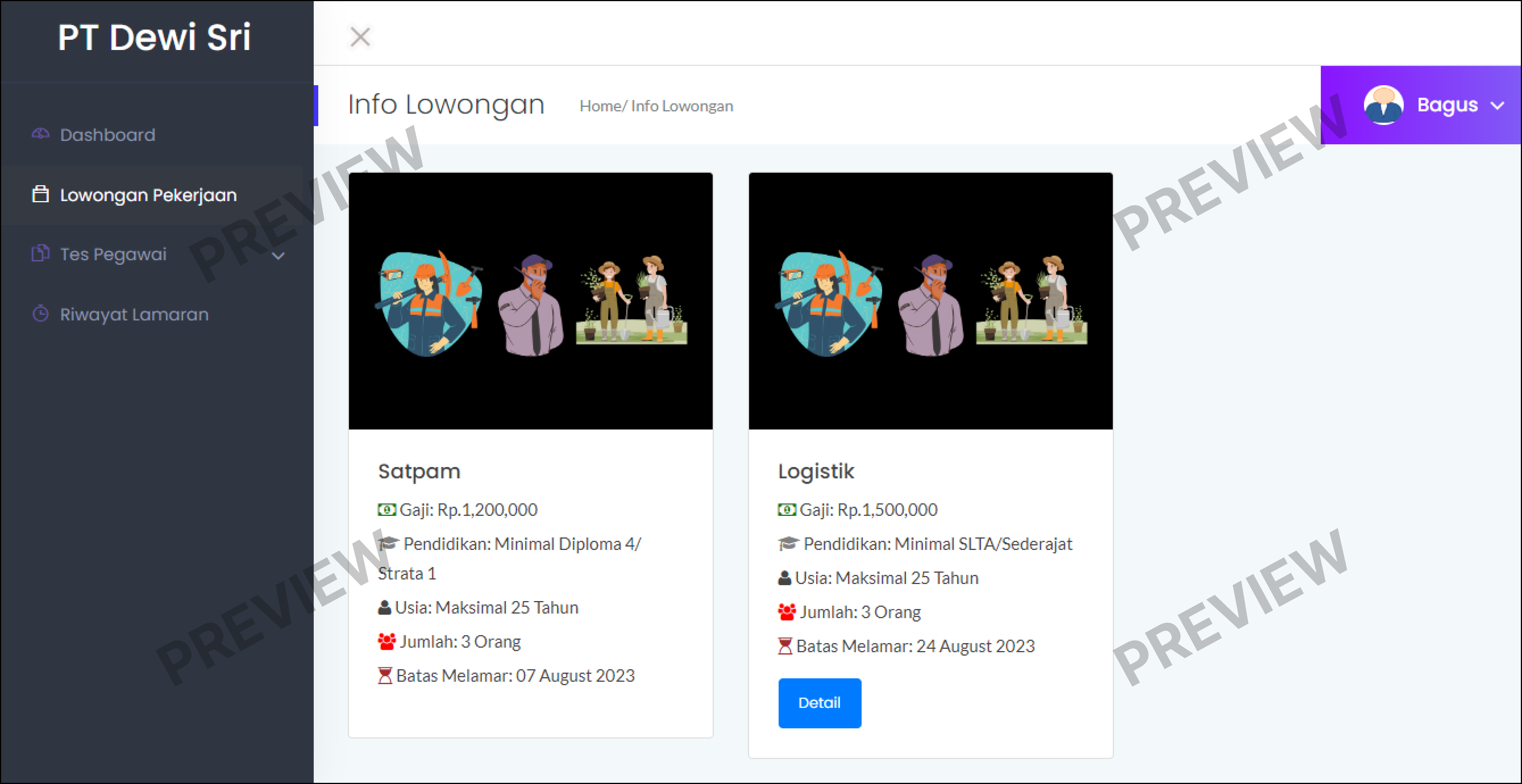Click the person icon beside Satpam Usia

[385, 607]
